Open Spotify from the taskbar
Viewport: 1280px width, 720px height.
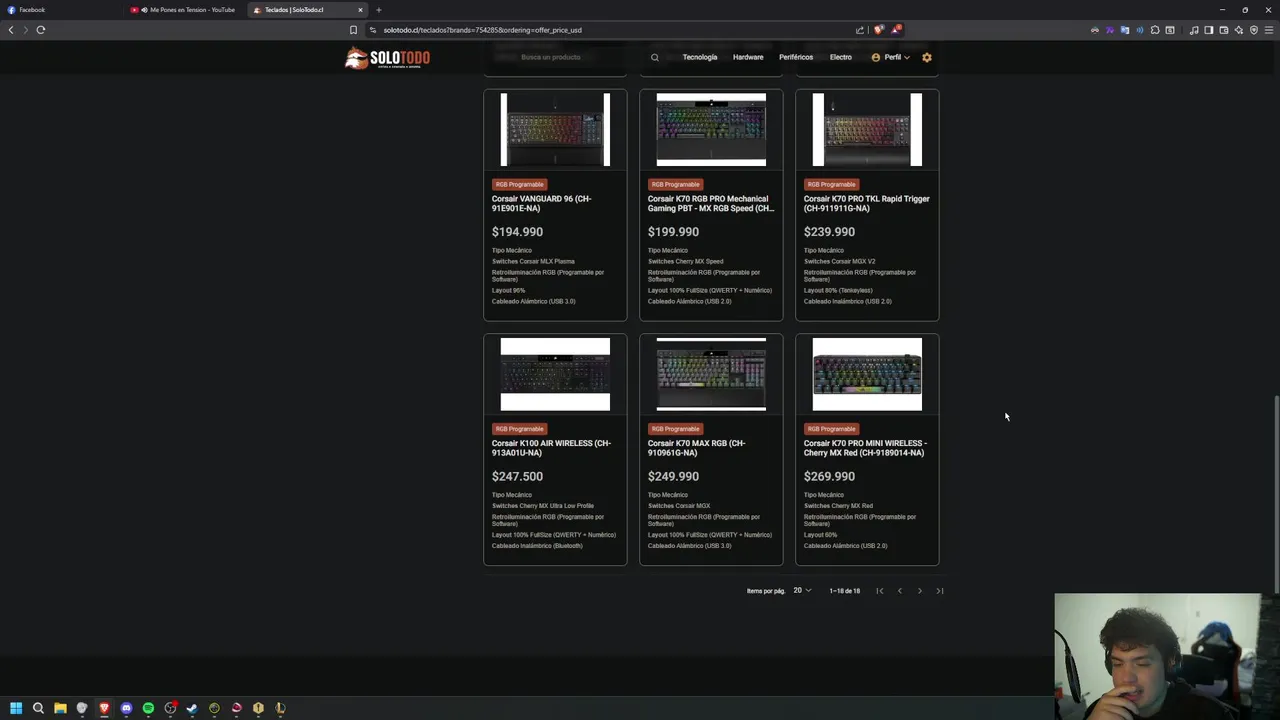pyautogui.click(x=148, y=708)
